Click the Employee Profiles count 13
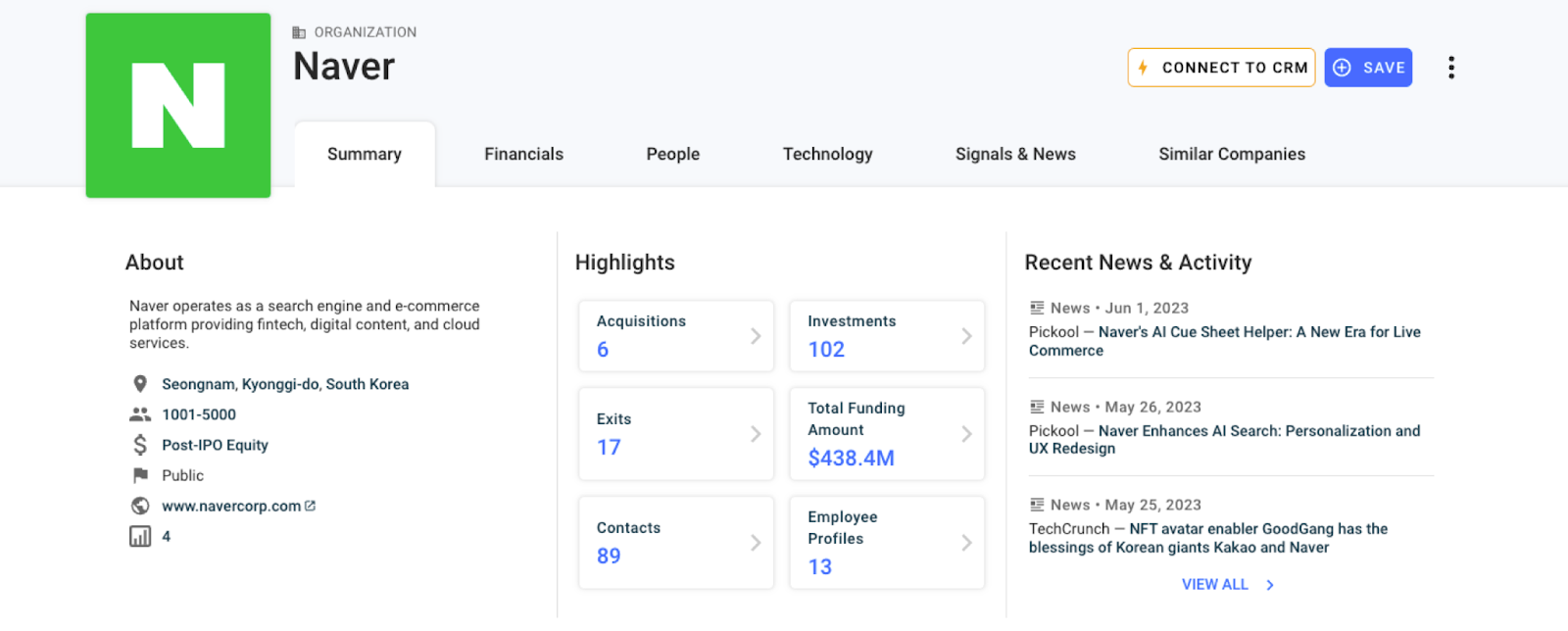Viewport: 1568px width, 631px height. [820, 567]
